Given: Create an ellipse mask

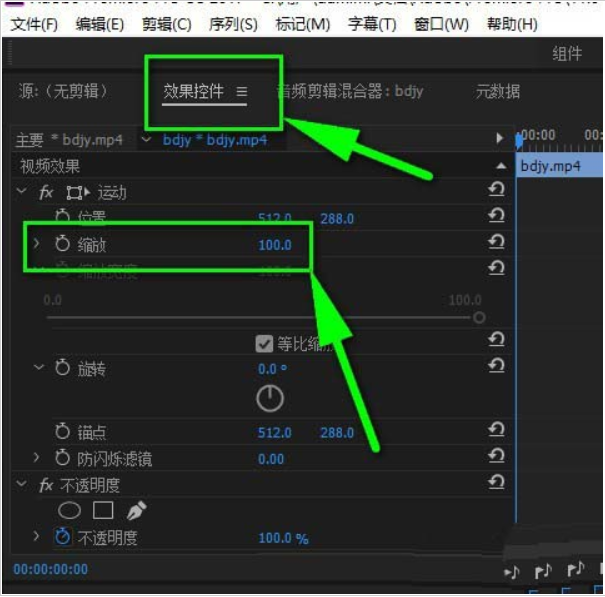Looking at the screenshot, I should tap(69, 511).
